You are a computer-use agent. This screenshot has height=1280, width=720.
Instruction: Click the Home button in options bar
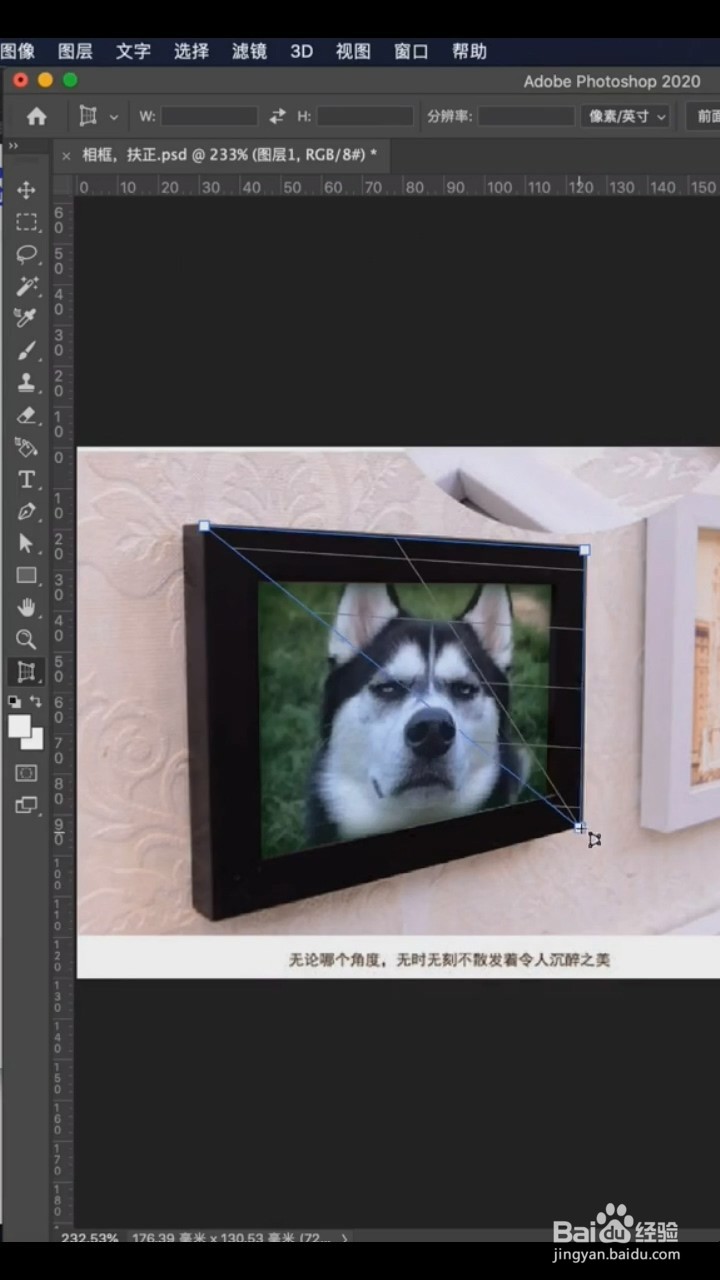(37, 117)
